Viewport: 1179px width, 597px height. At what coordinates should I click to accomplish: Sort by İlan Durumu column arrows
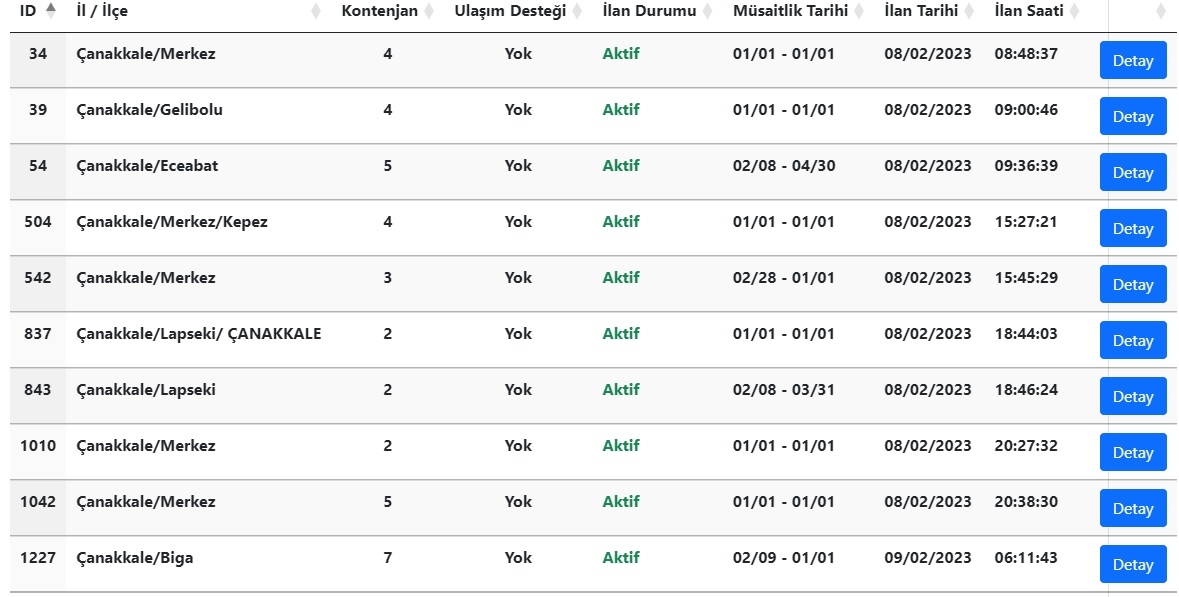click(708, 11)
